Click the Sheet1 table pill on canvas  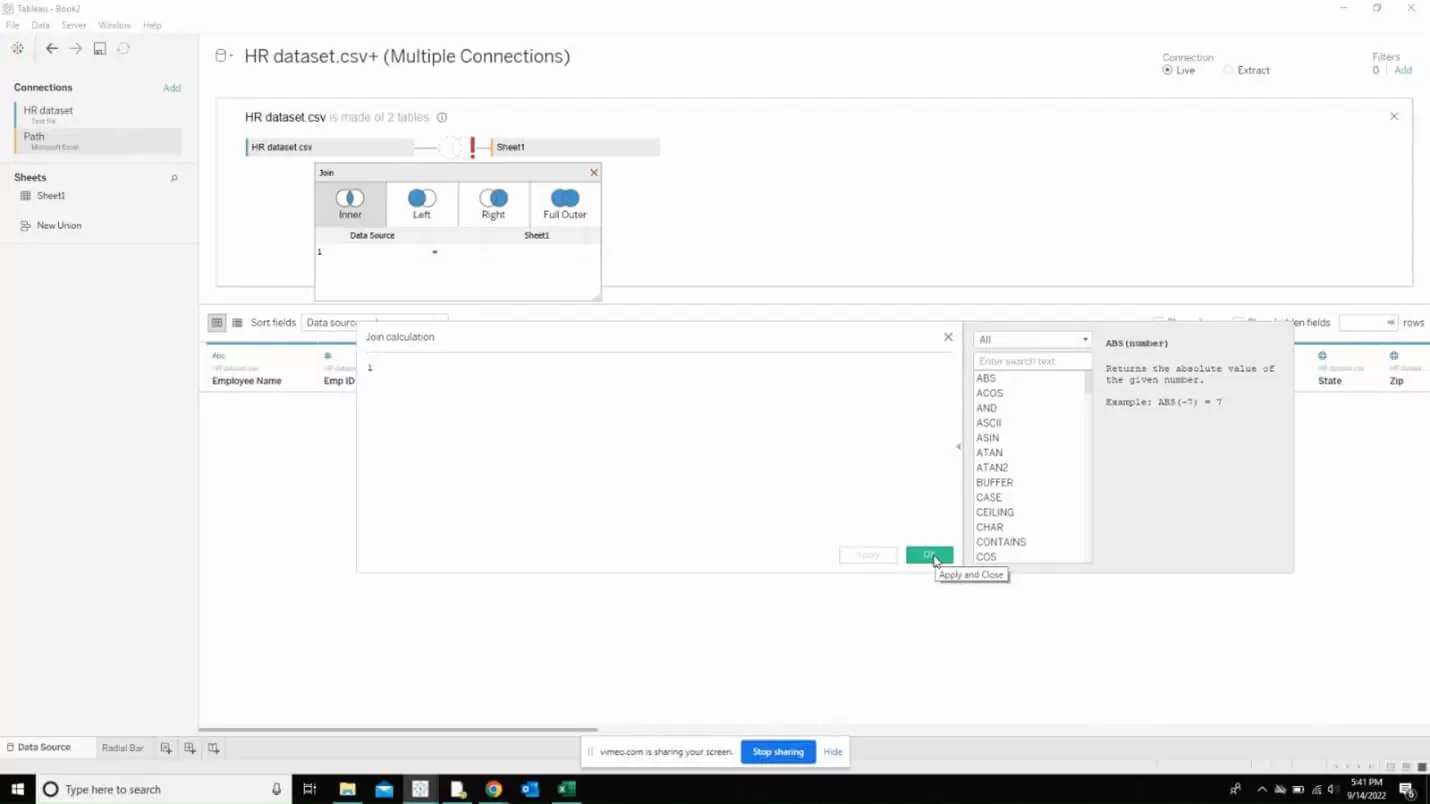(x=575, y=147)
